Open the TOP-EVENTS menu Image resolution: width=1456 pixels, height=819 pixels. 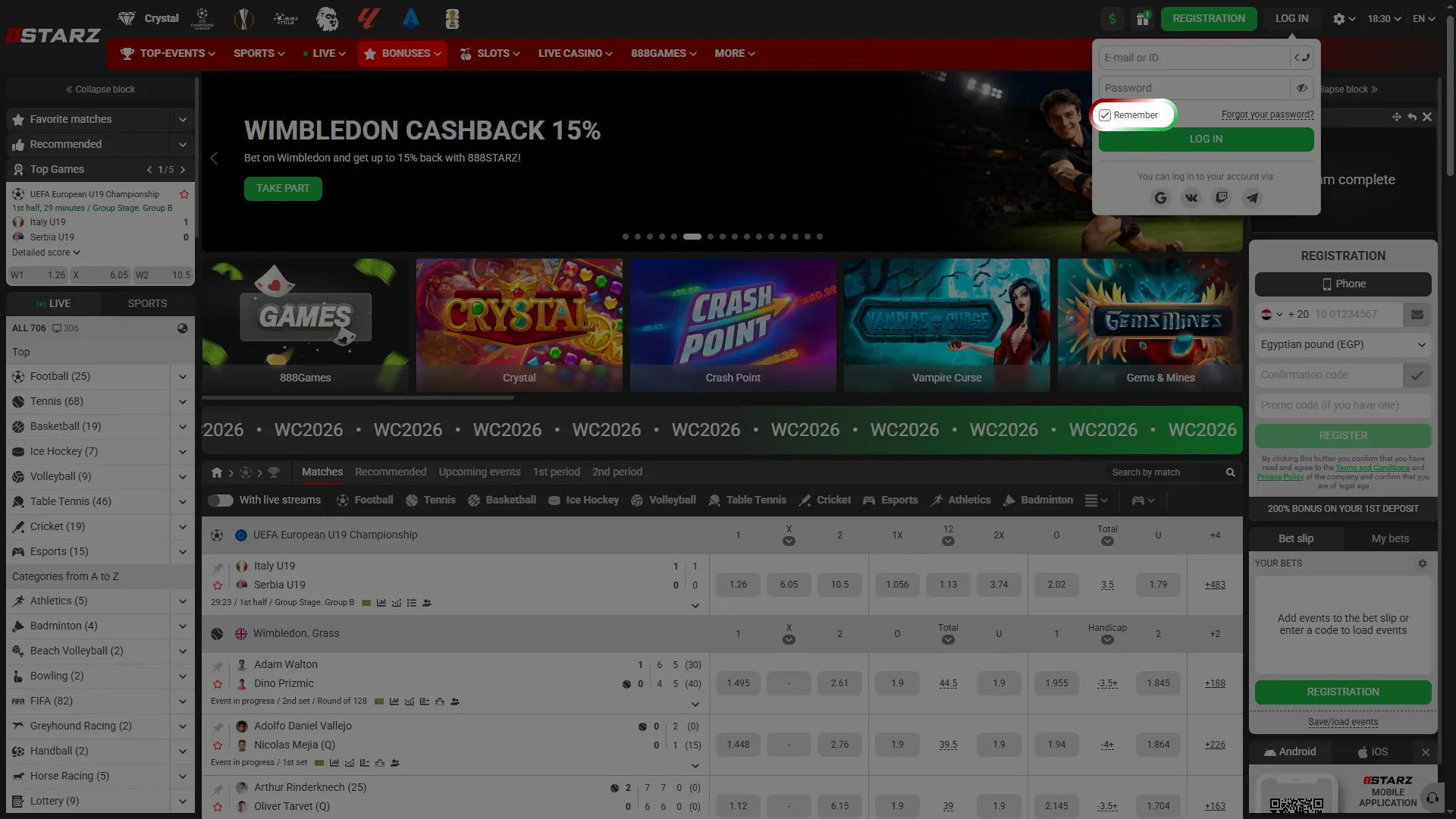pos(168,54)
